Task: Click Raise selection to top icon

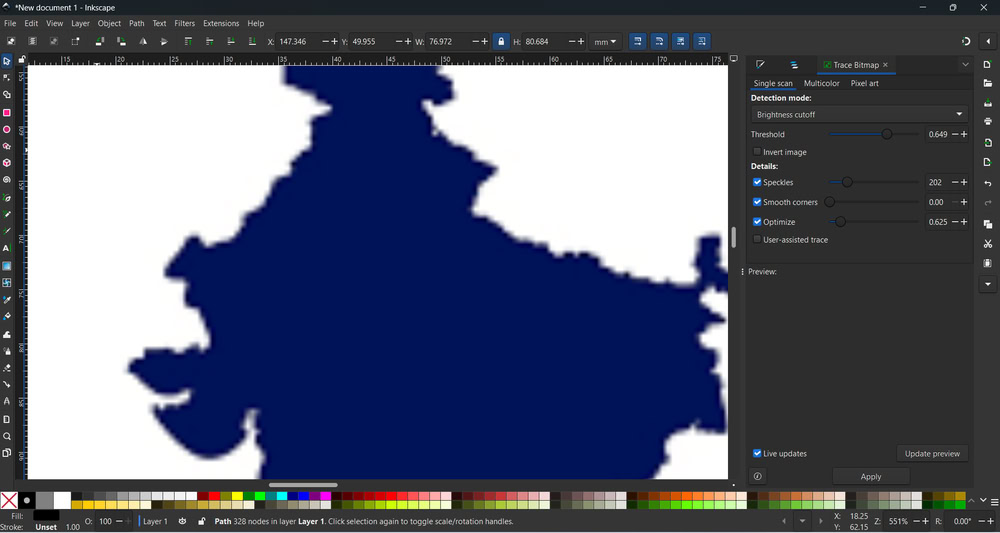Action: tap(188, 41)
